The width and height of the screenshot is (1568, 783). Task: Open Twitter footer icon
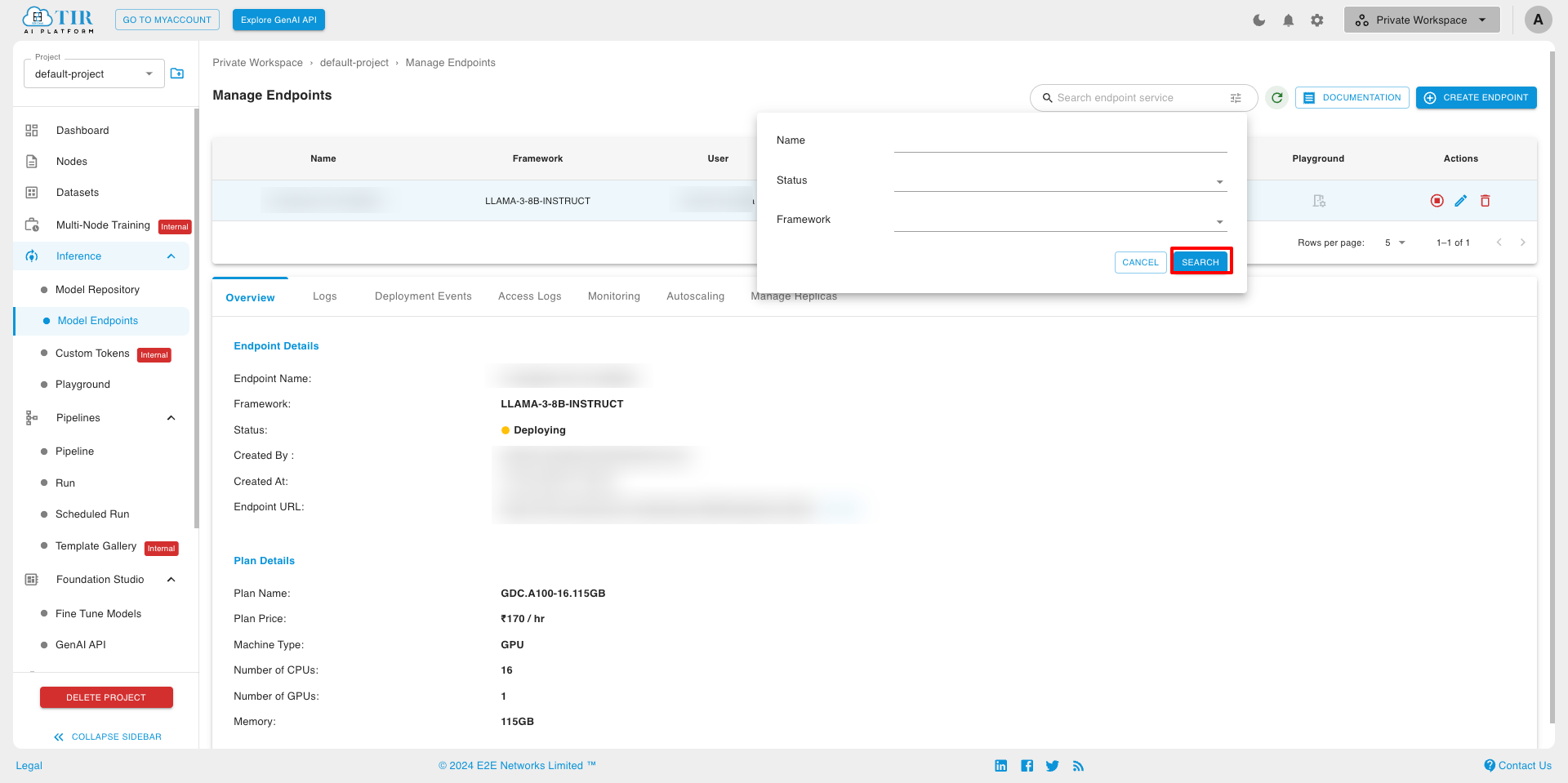[x=1053, y=766]
